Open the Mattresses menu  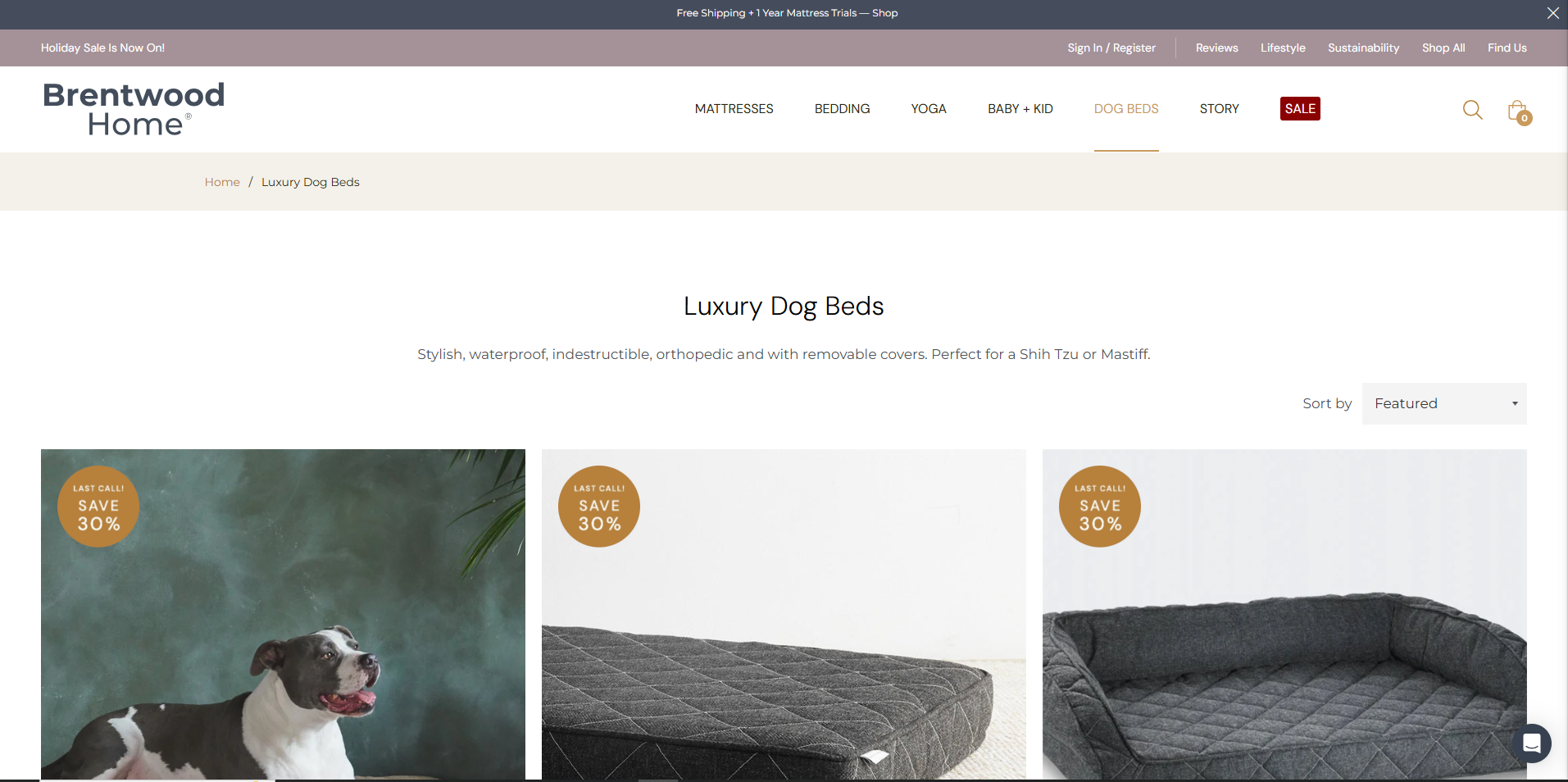point(734,109)
